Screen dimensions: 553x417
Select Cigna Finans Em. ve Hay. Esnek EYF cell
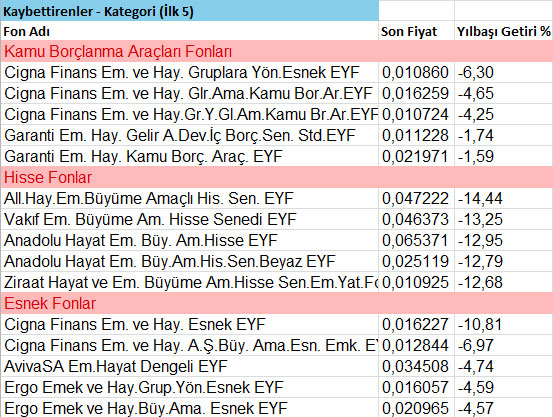point(190,324)
